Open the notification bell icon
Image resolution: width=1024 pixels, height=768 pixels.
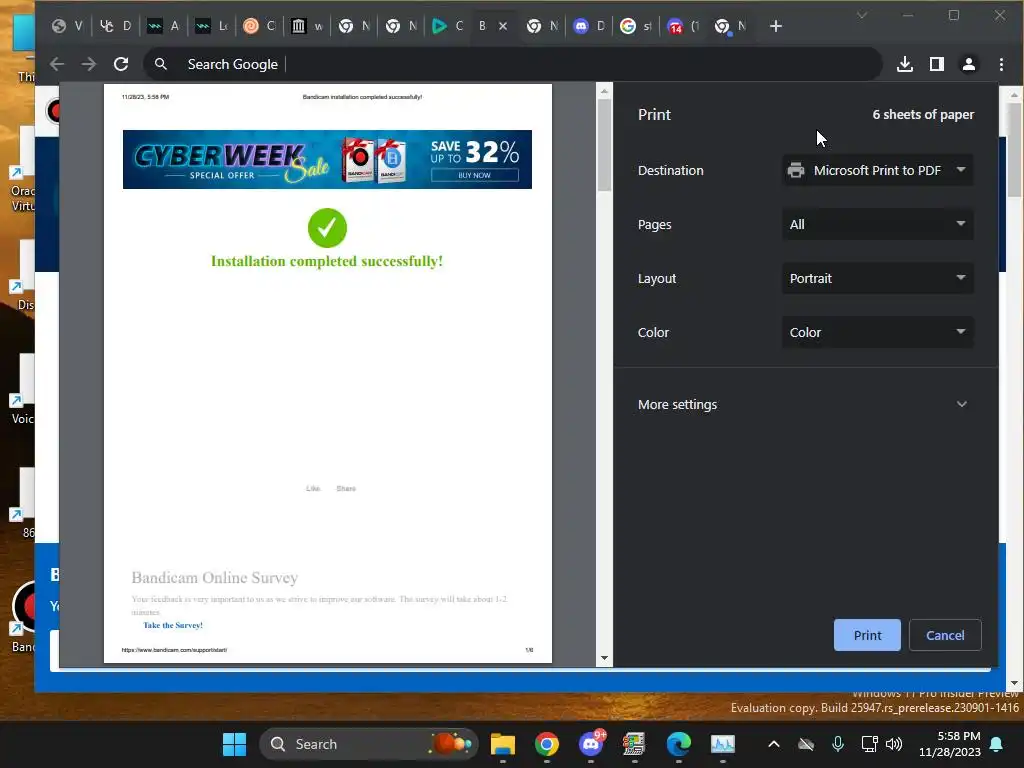point(997,744)
